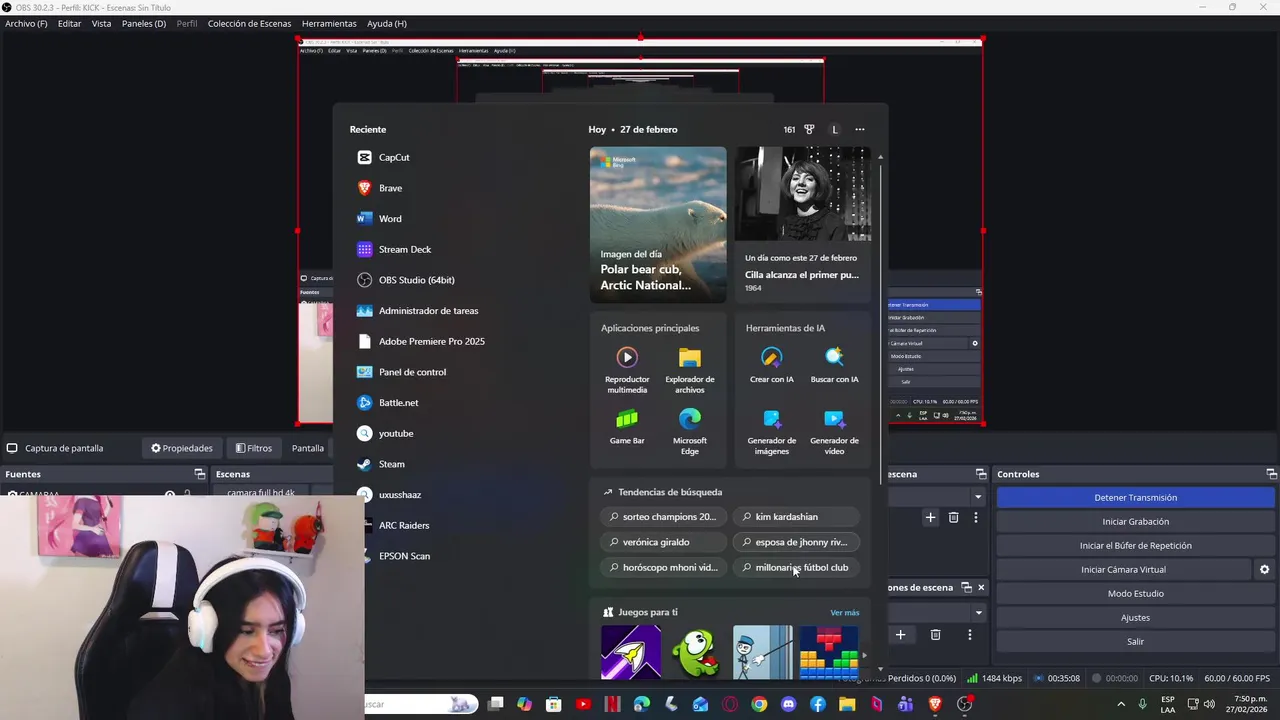Open Filtros for Captura de pantalla
The width and height of the screenshot is (1280, 720).
253,448
